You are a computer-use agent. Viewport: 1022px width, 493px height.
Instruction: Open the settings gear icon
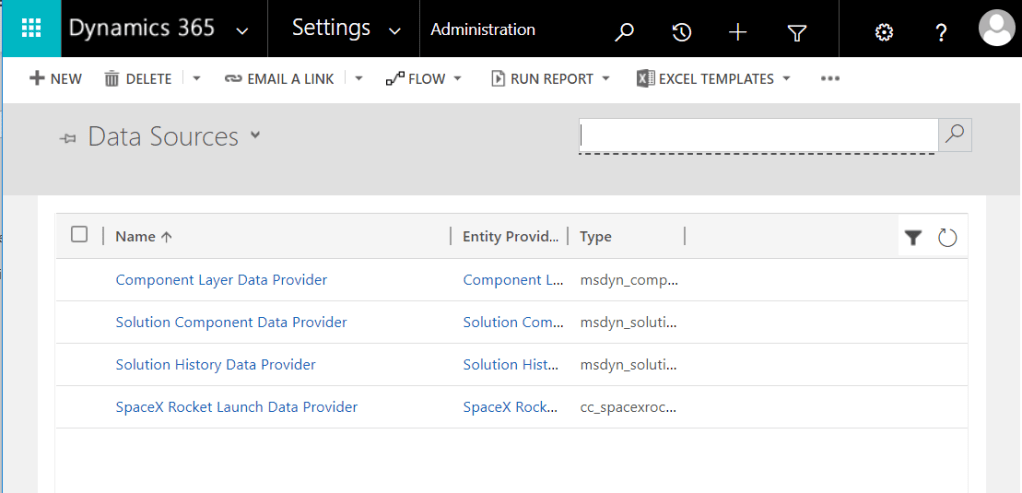pyautogui.click(x=883, y=32)
